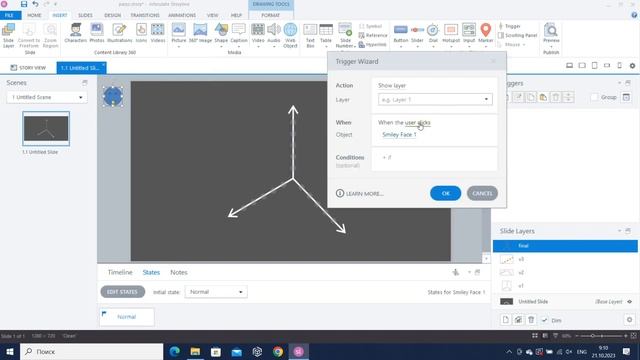The image size is (640, 360).
Task: Open the Photos content library
Action: click(97, 33)
